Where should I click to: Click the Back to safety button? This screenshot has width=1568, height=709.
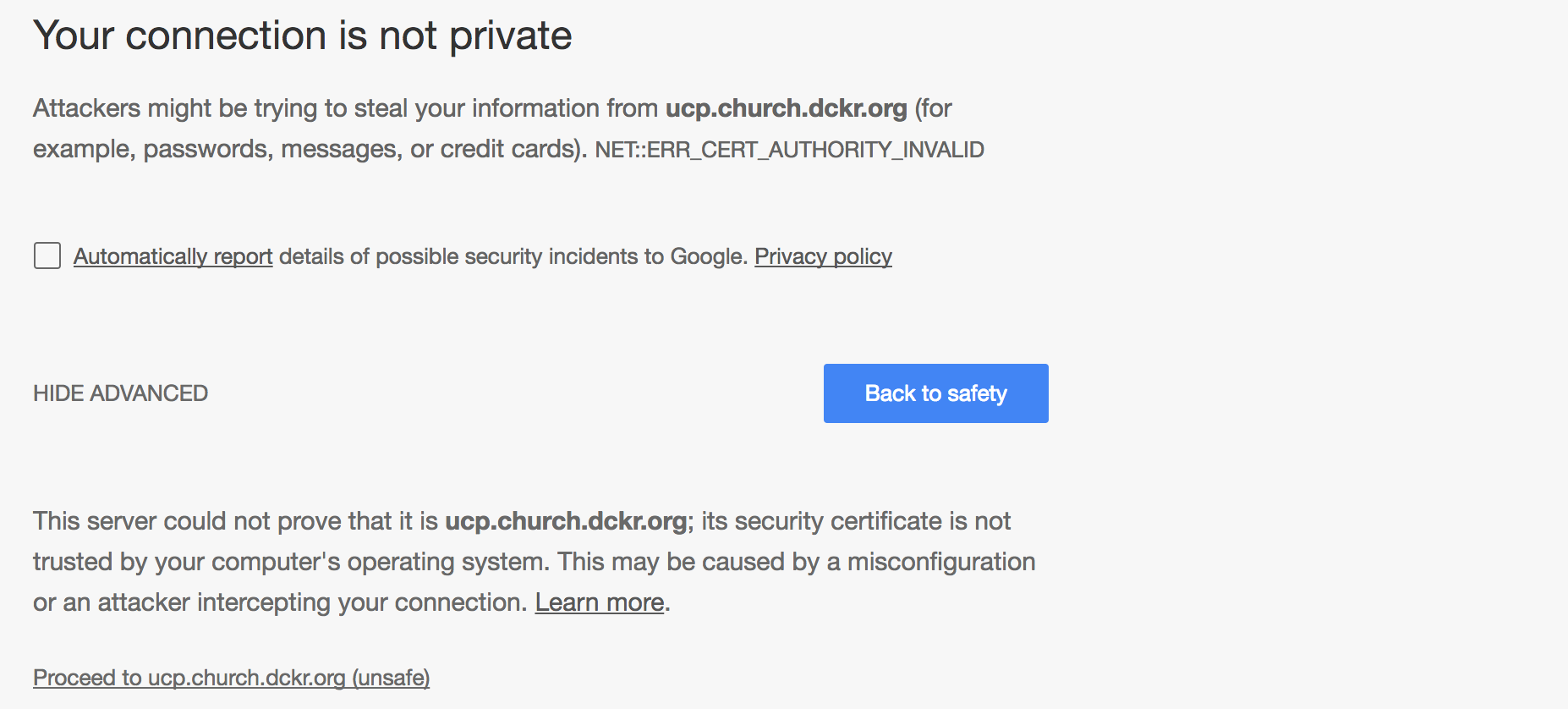pyautogui.click(x=935, y=393)
